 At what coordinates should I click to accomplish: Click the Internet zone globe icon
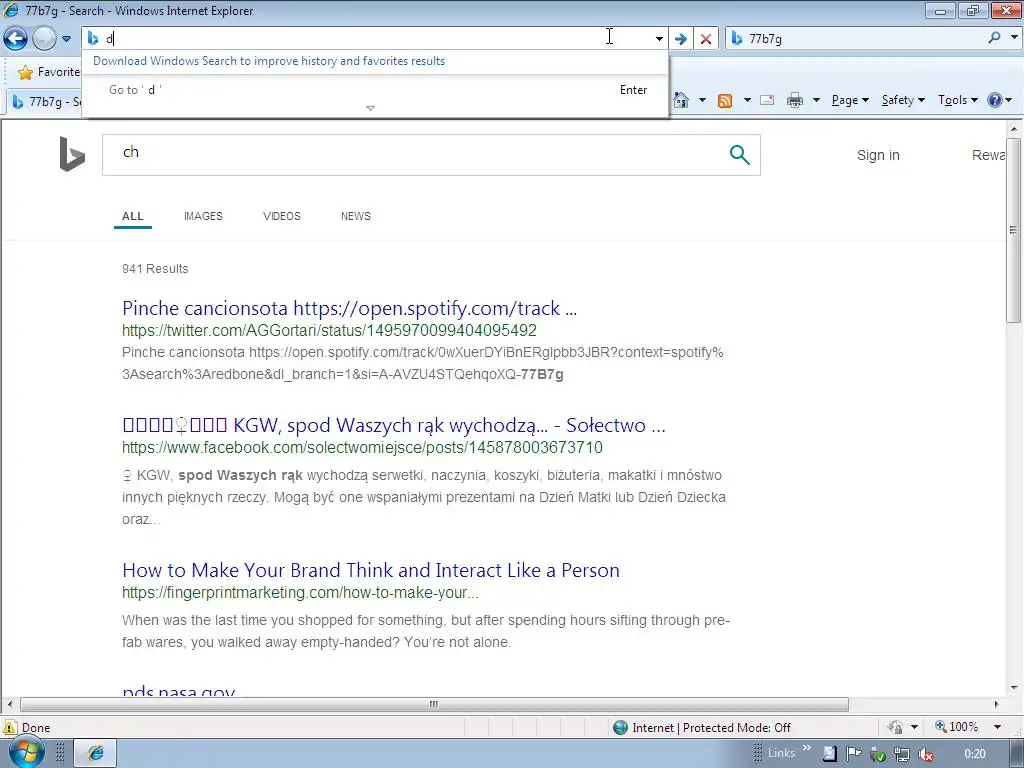pyautogui.click(x=620, y=728)
